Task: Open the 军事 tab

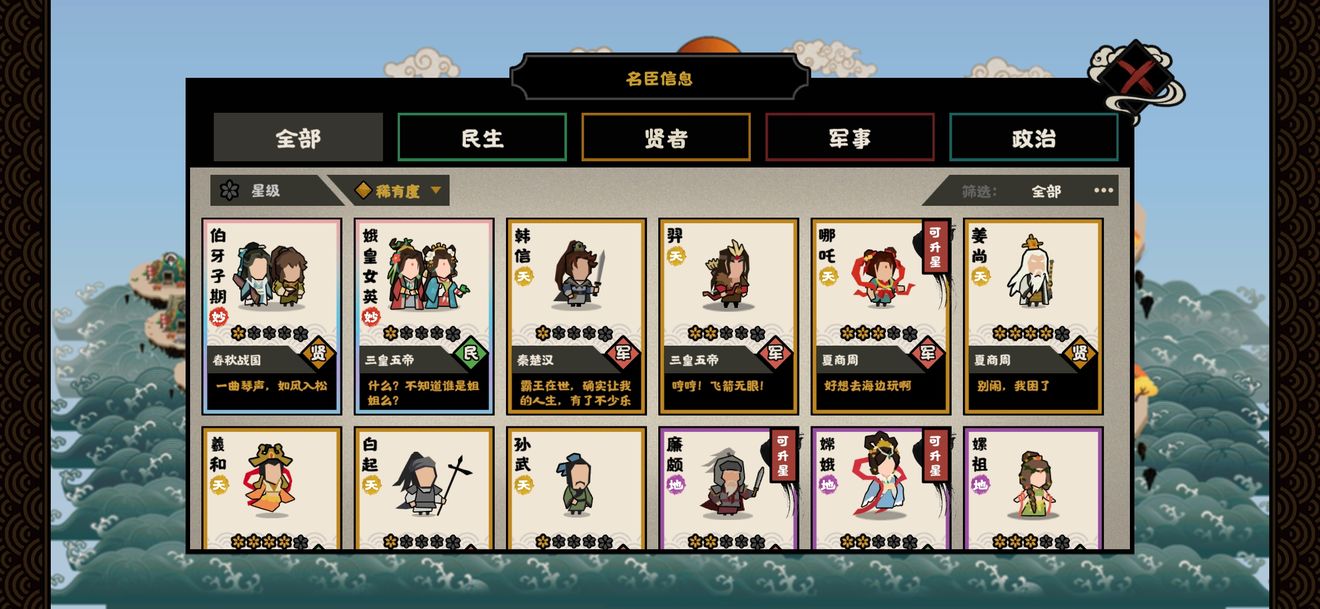Action: tap(850, 137)
